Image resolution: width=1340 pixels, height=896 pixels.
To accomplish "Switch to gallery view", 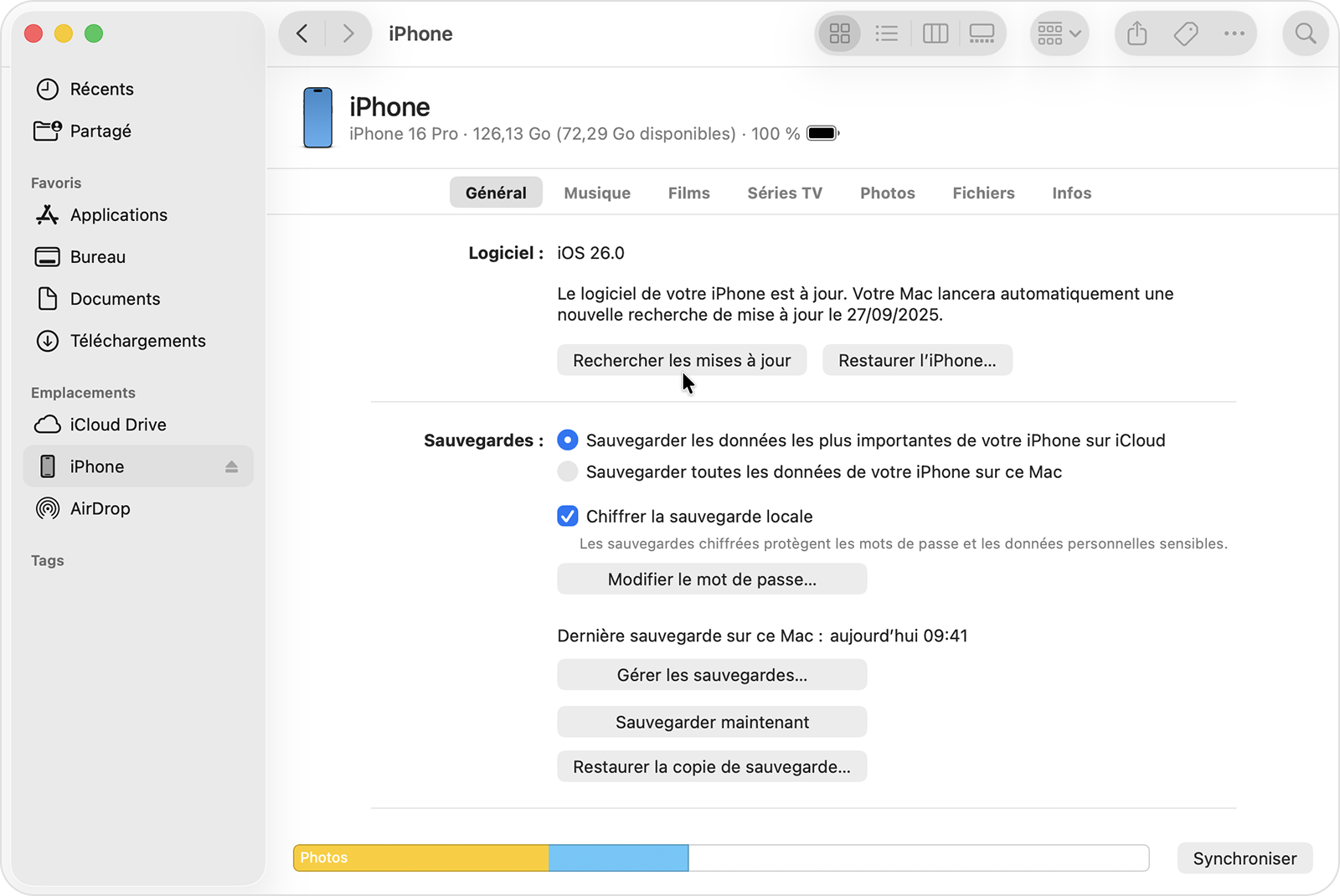I will point(982,33).
